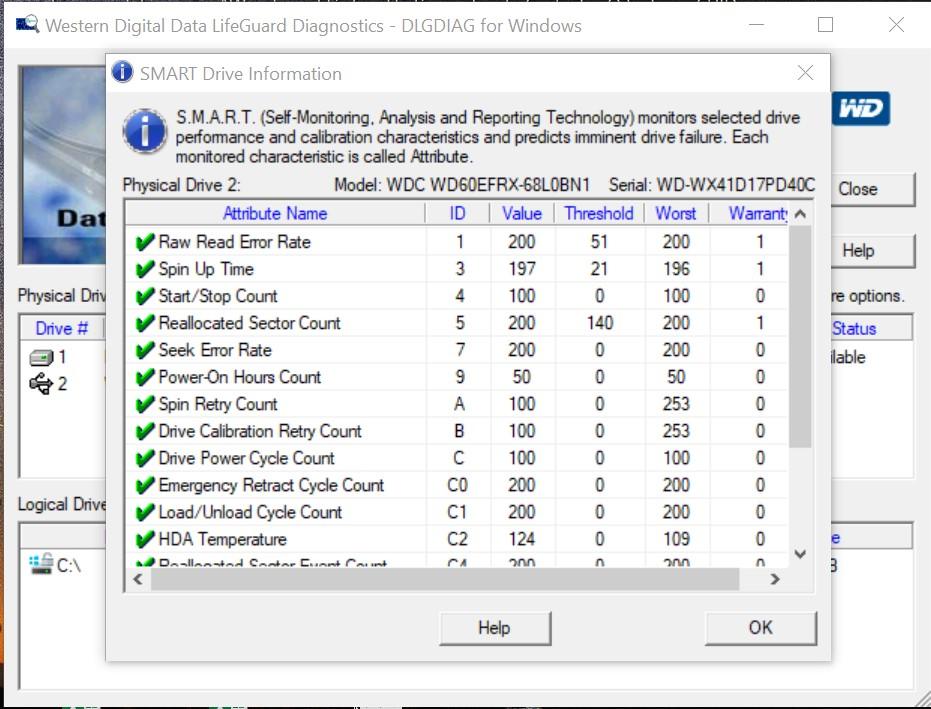
Task: Click the green checkmark beside Drive Calibration Retry Count
Action: click(x=144, y=432)
